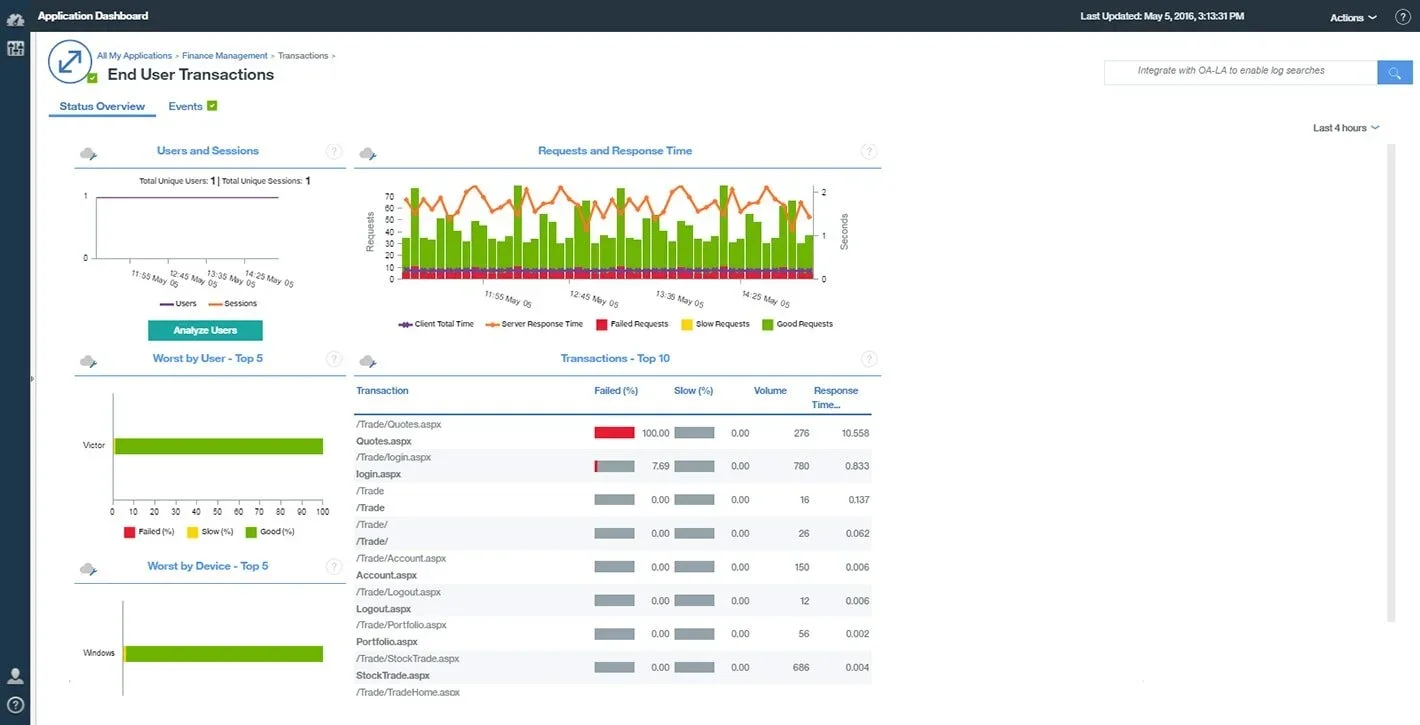Switch to the Status Overview tab

point(102,106)
